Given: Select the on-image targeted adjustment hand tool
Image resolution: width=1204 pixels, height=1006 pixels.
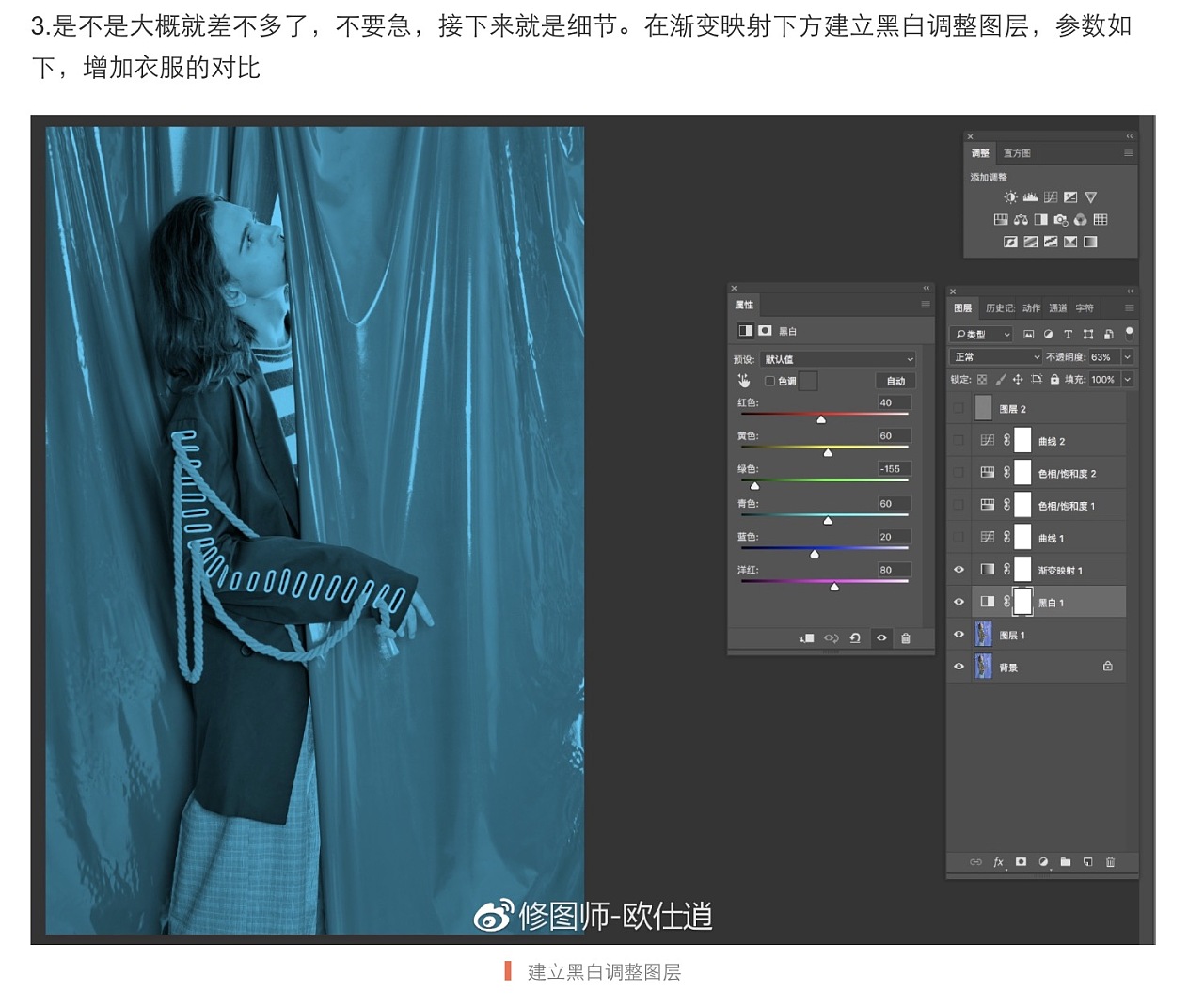Looking at the screenshot, I should tap(744, 381).
